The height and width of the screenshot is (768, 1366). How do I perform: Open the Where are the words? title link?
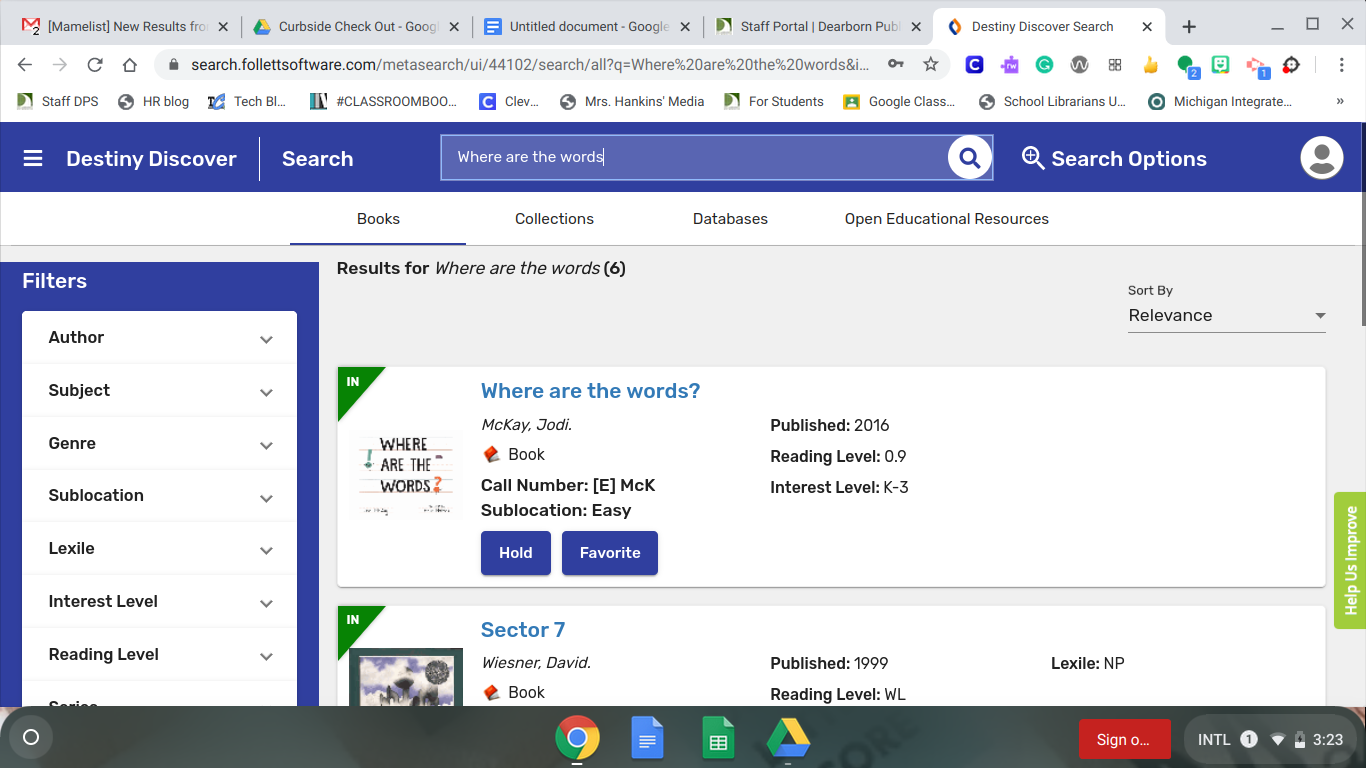(x=591, y=391)
